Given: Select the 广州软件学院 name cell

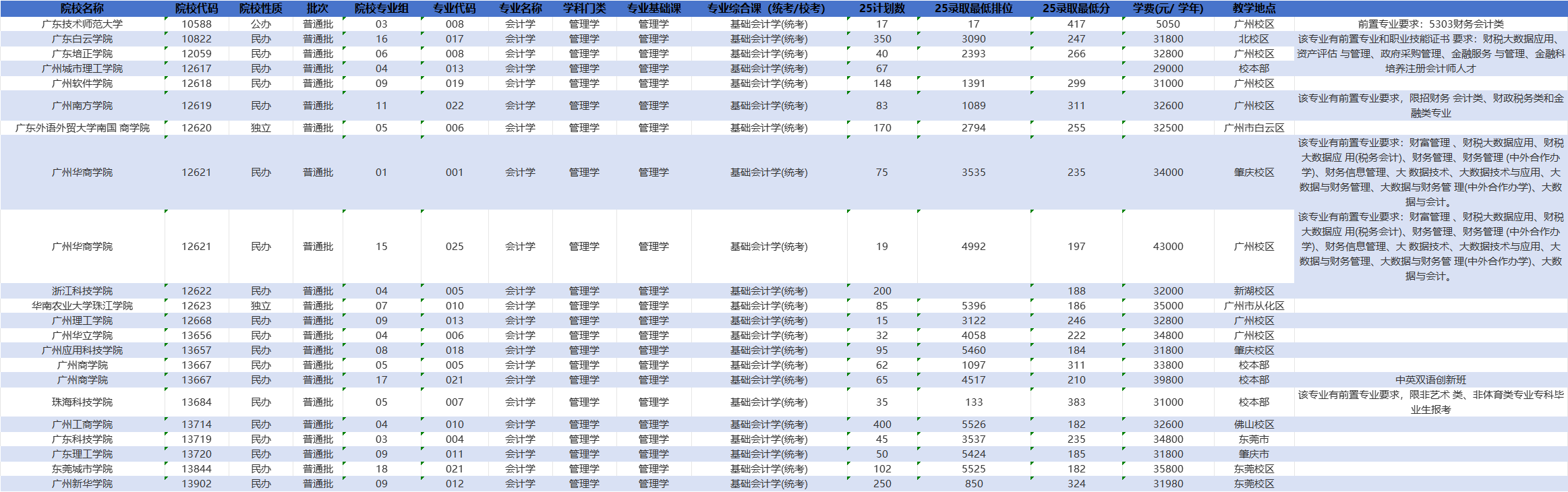Looking at the screenshot, I should click(x=82, y=83).
